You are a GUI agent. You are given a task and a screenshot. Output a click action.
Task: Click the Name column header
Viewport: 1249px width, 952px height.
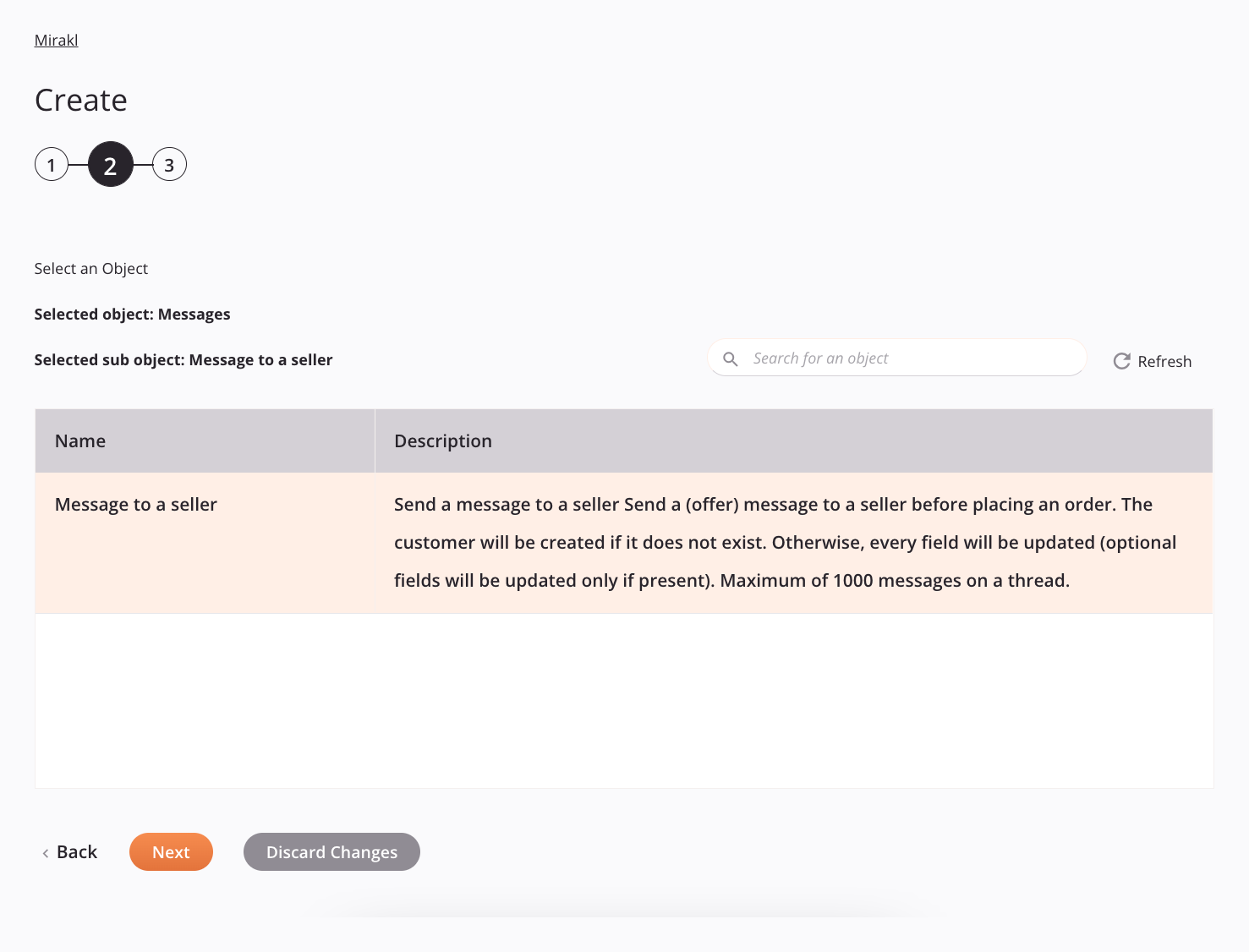click(x=205, y=440)
